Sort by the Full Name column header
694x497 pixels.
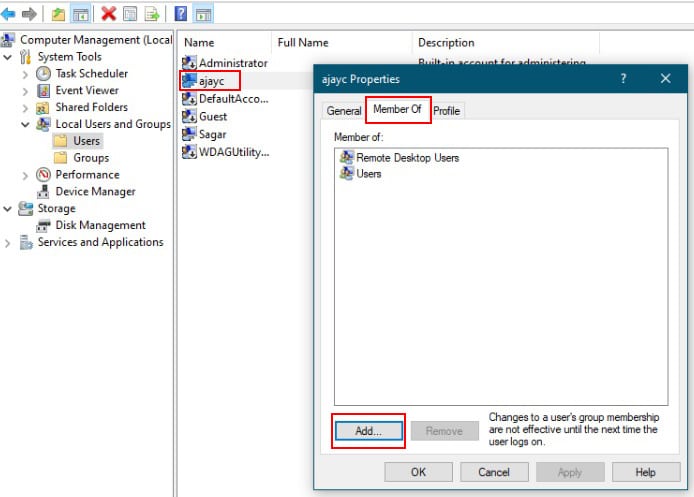(x=341, y=42)
